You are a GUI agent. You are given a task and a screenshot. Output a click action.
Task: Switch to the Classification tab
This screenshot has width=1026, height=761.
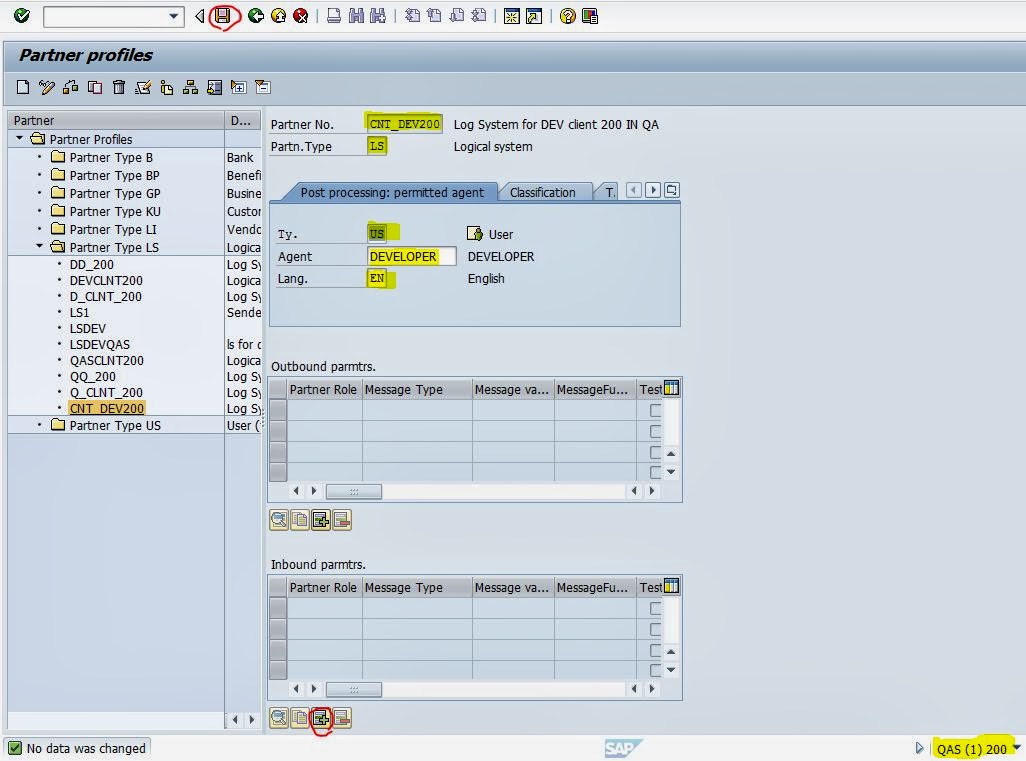pyautogui.click(x=542, y=192)
